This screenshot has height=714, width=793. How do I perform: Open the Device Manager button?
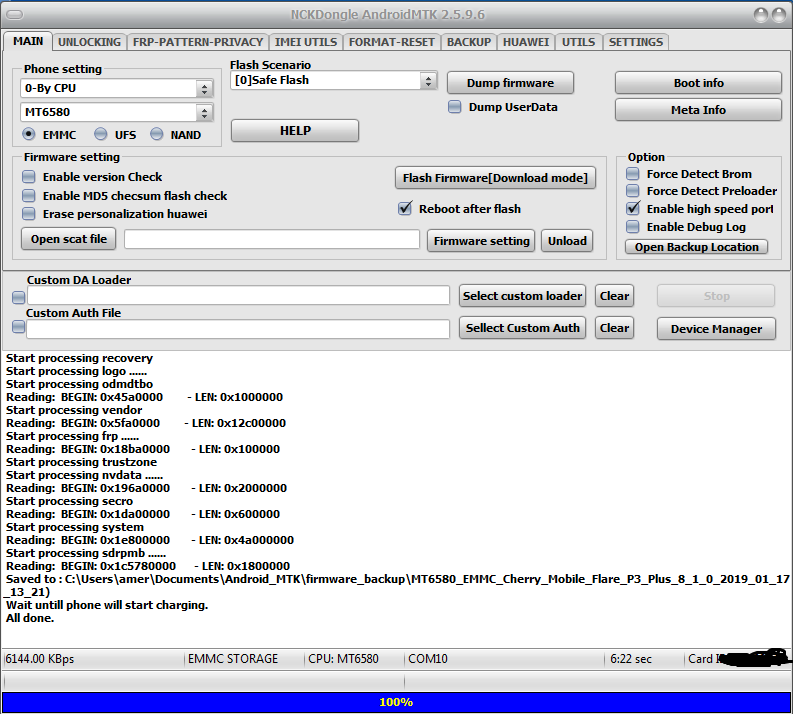point(716,329)
